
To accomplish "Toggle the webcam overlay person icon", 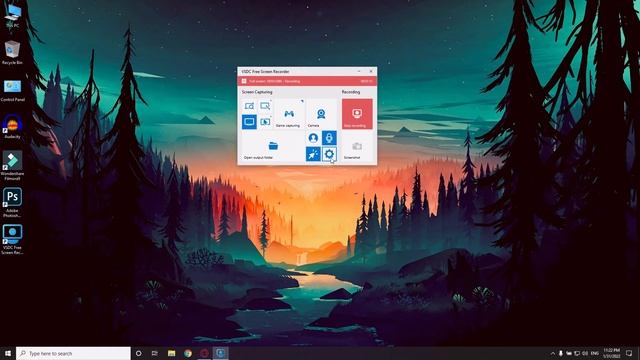I will [313, 138].
